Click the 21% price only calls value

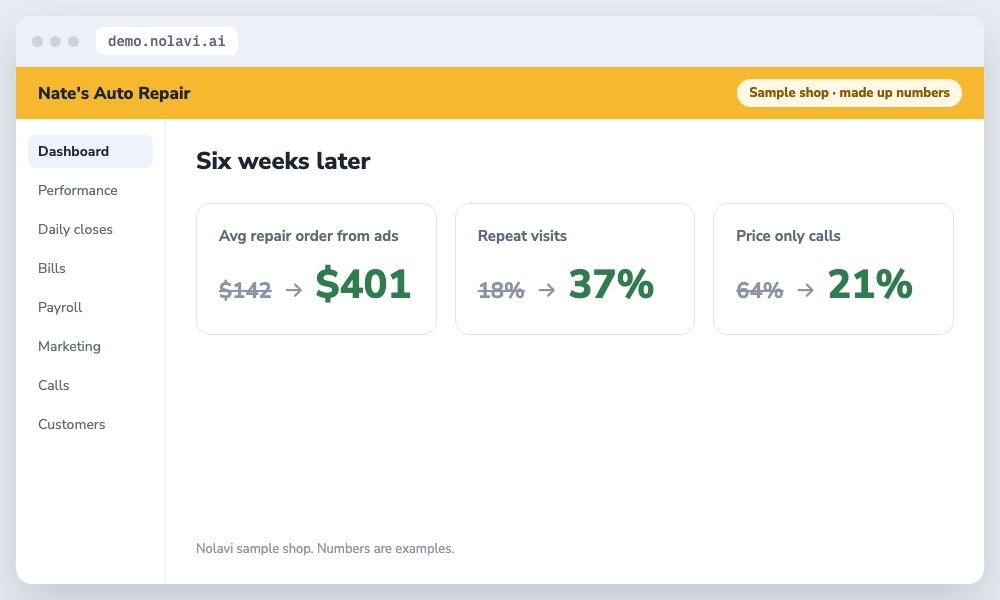(870, 284)
